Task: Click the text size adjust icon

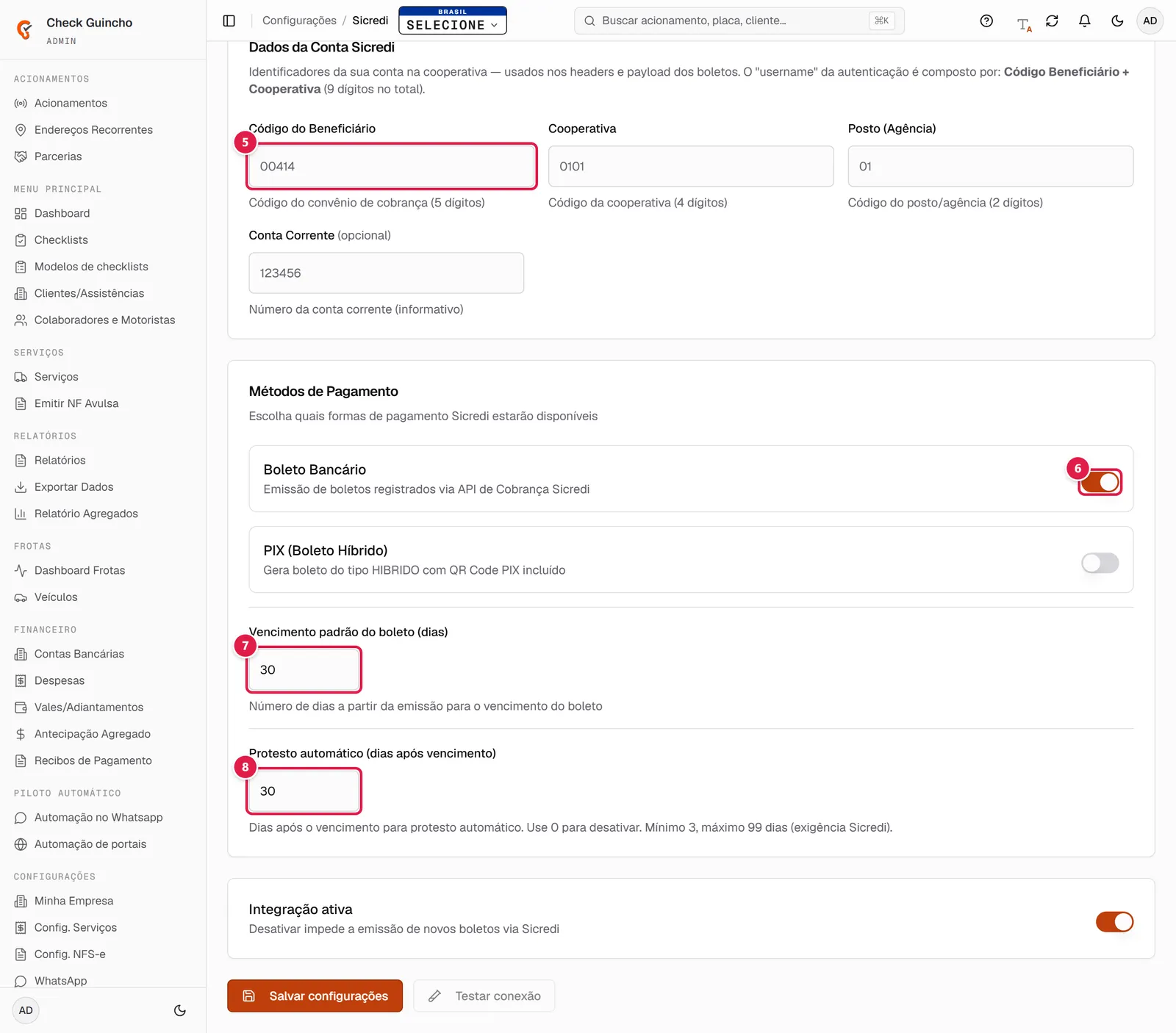Action: click(x=1024, y=25)
